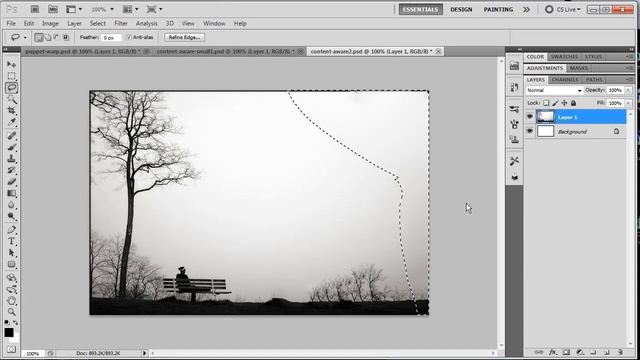
Task: Switch to Design workspace
Action: point(461,9)
